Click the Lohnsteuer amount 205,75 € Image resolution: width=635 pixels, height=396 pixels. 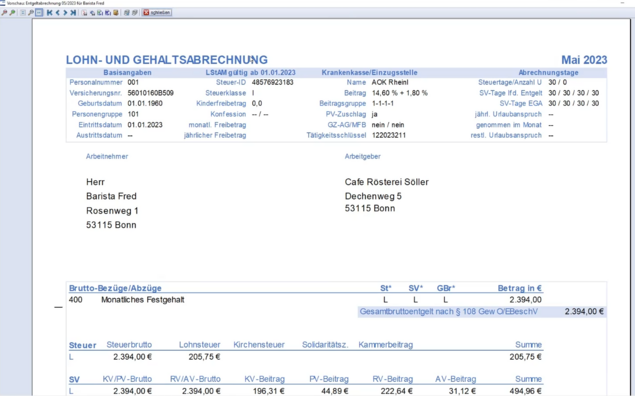(204, 357)
